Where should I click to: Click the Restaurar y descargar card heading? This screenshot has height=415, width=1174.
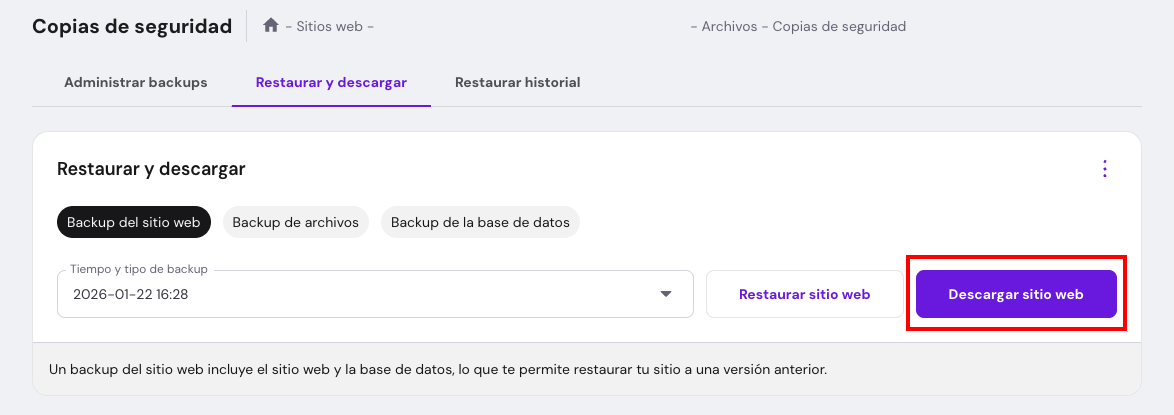[x=151, y=169]
